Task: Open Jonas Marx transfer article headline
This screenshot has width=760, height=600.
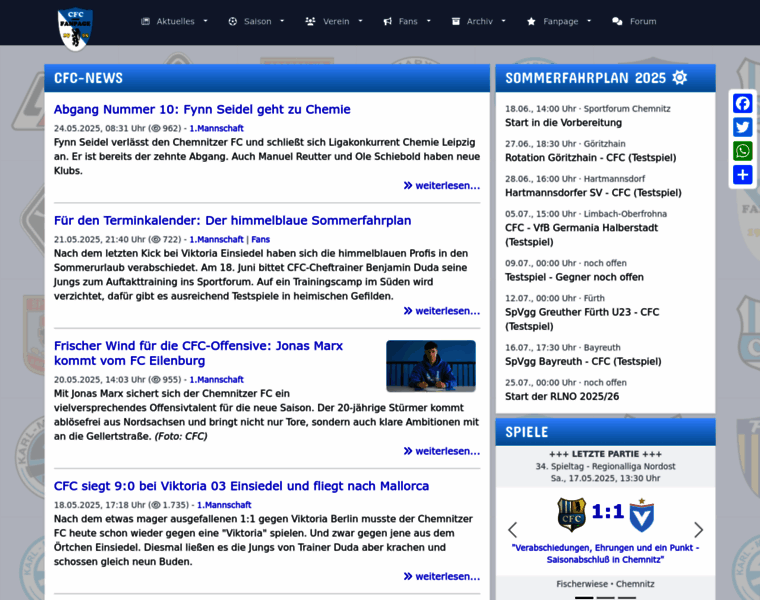Action: [x=198, y=353]
